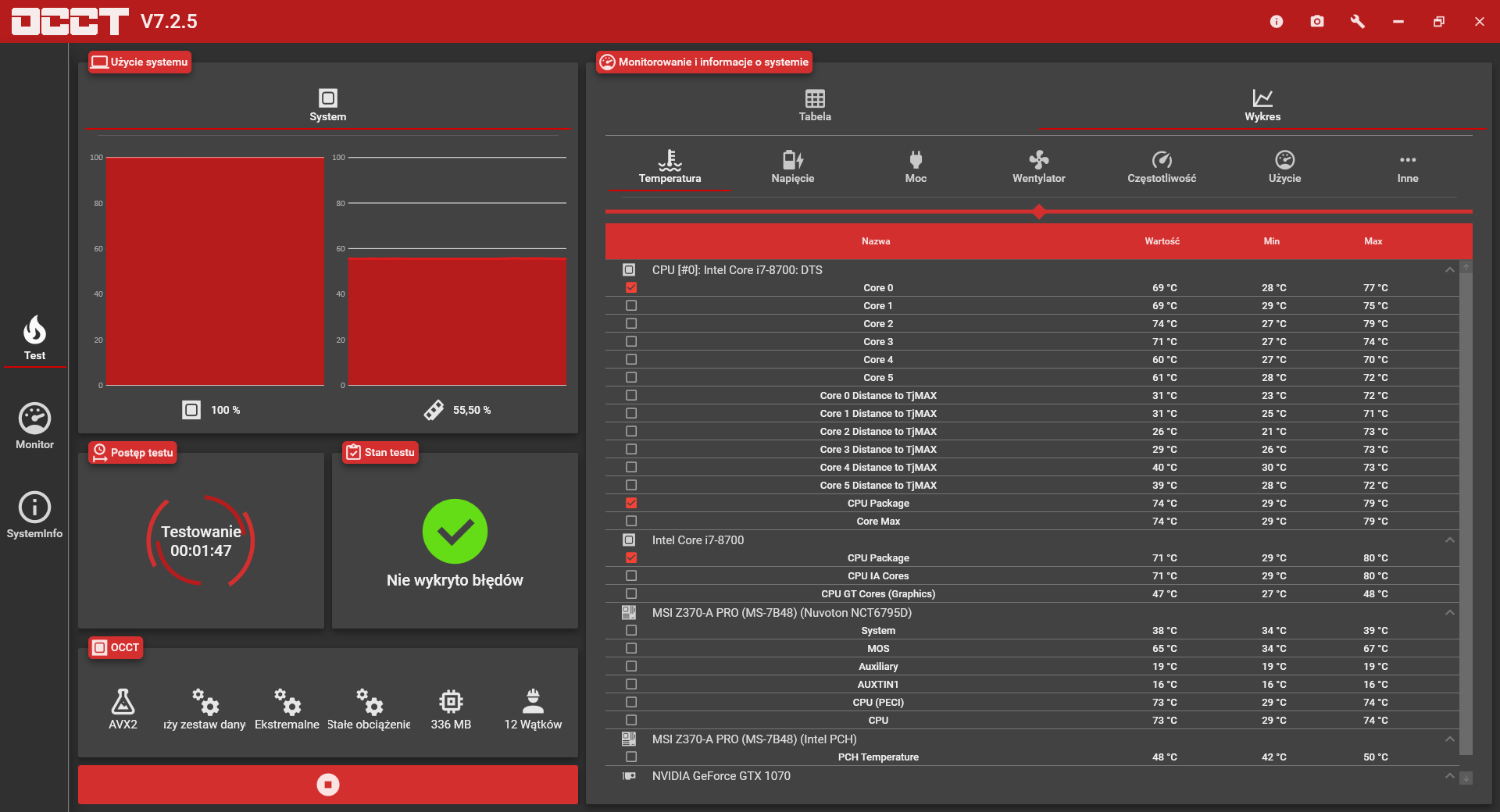Click the Nuvoton NCT6795D motherboard icon
The image size is (1500, 812).
(x=629, y=613)
